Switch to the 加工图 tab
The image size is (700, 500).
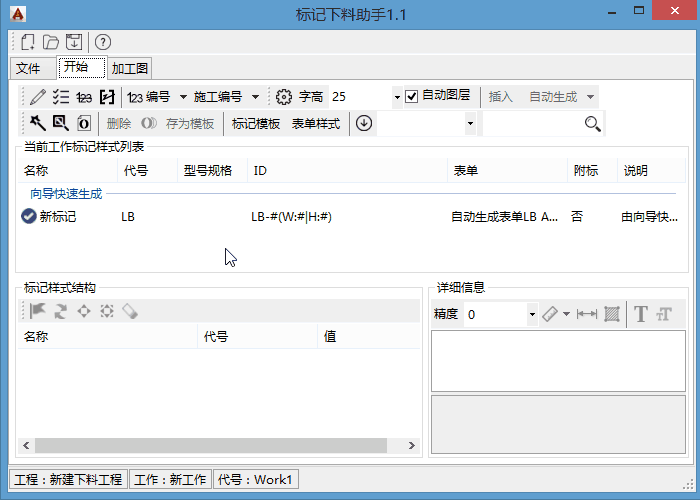[129, 68]
